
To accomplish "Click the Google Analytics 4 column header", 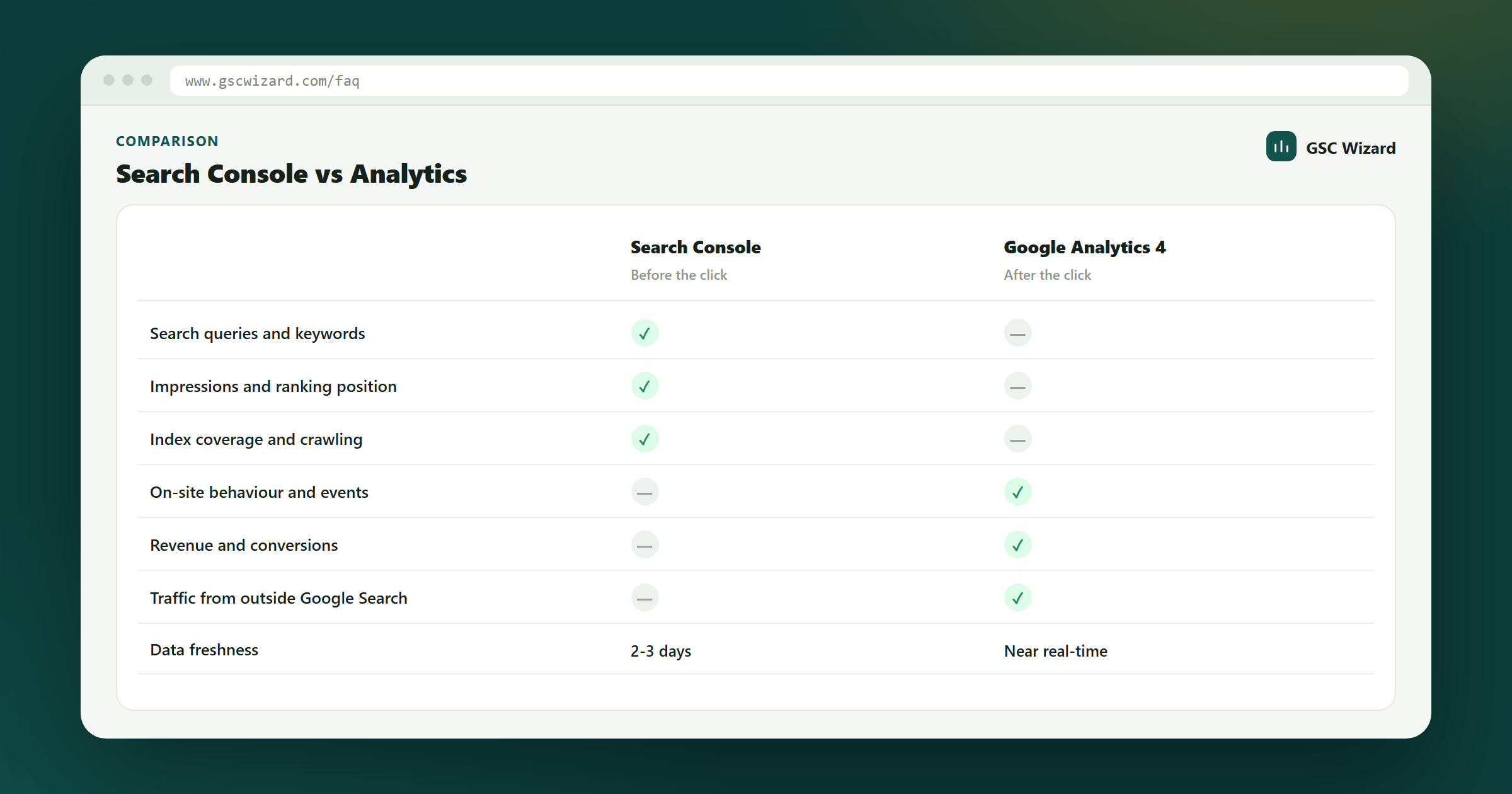I will tap(1084, 247).
